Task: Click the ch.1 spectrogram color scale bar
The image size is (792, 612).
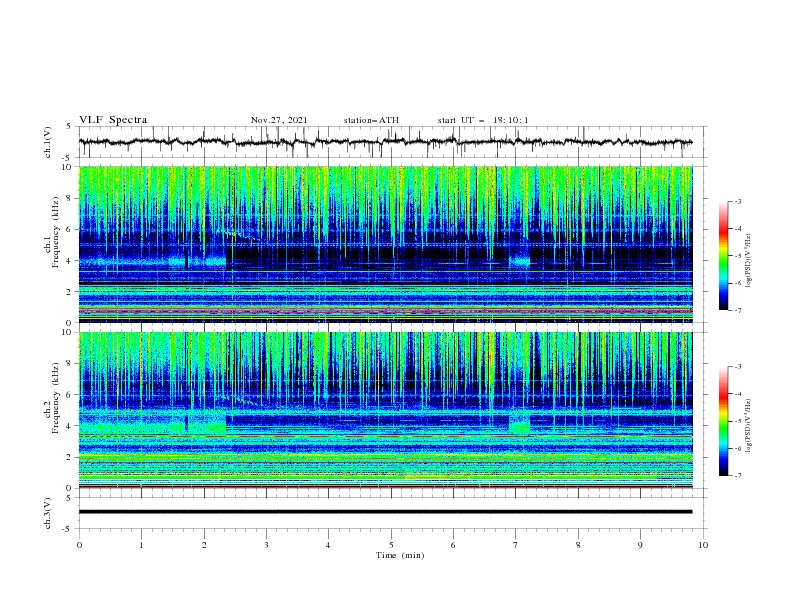Action: (723, 256)
